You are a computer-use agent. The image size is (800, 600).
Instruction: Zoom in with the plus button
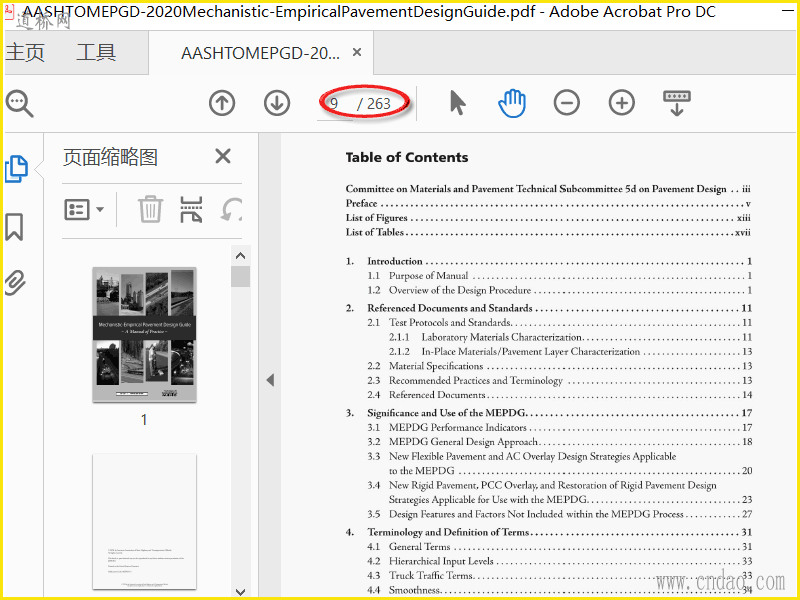click(622, 103)
